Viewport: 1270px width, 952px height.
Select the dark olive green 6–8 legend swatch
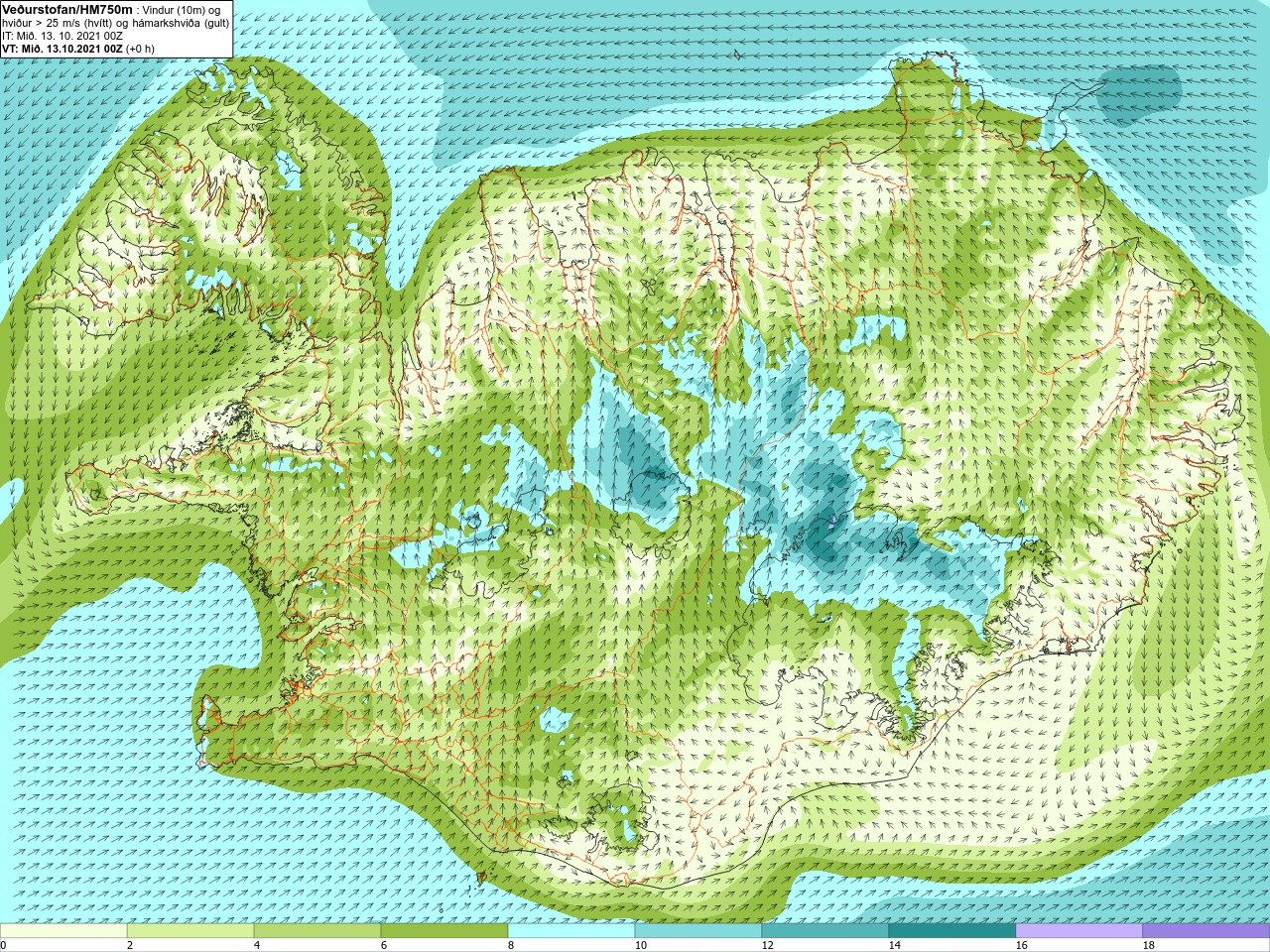click(444, 931)
